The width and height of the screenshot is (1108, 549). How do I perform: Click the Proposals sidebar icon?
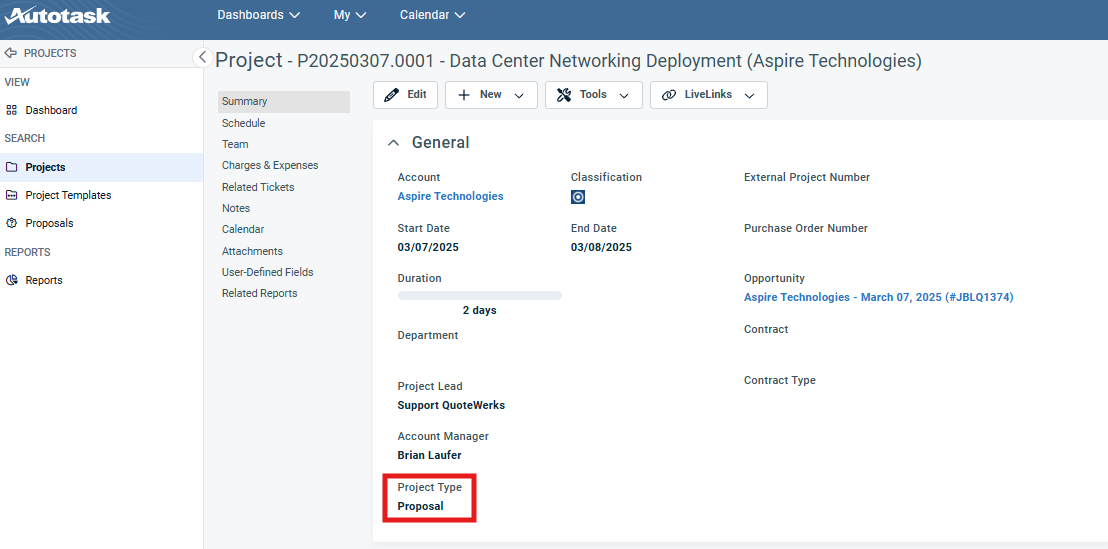[12, 223]
